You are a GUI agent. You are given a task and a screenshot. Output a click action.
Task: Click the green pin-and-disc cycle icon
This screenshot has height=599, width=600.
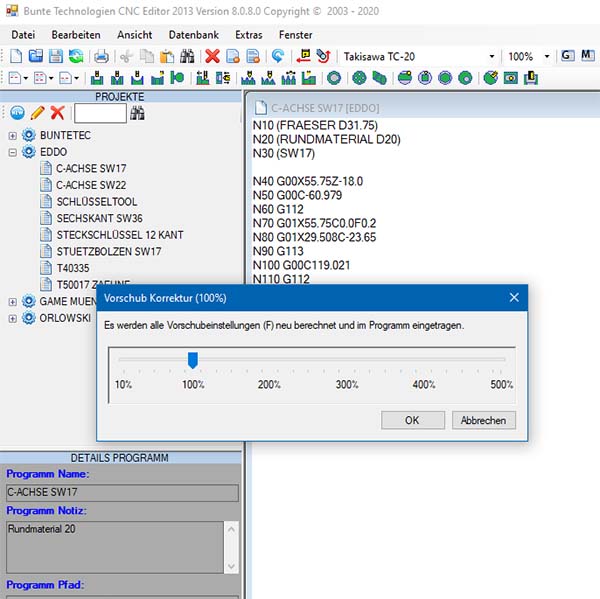[x=177, y=78]
